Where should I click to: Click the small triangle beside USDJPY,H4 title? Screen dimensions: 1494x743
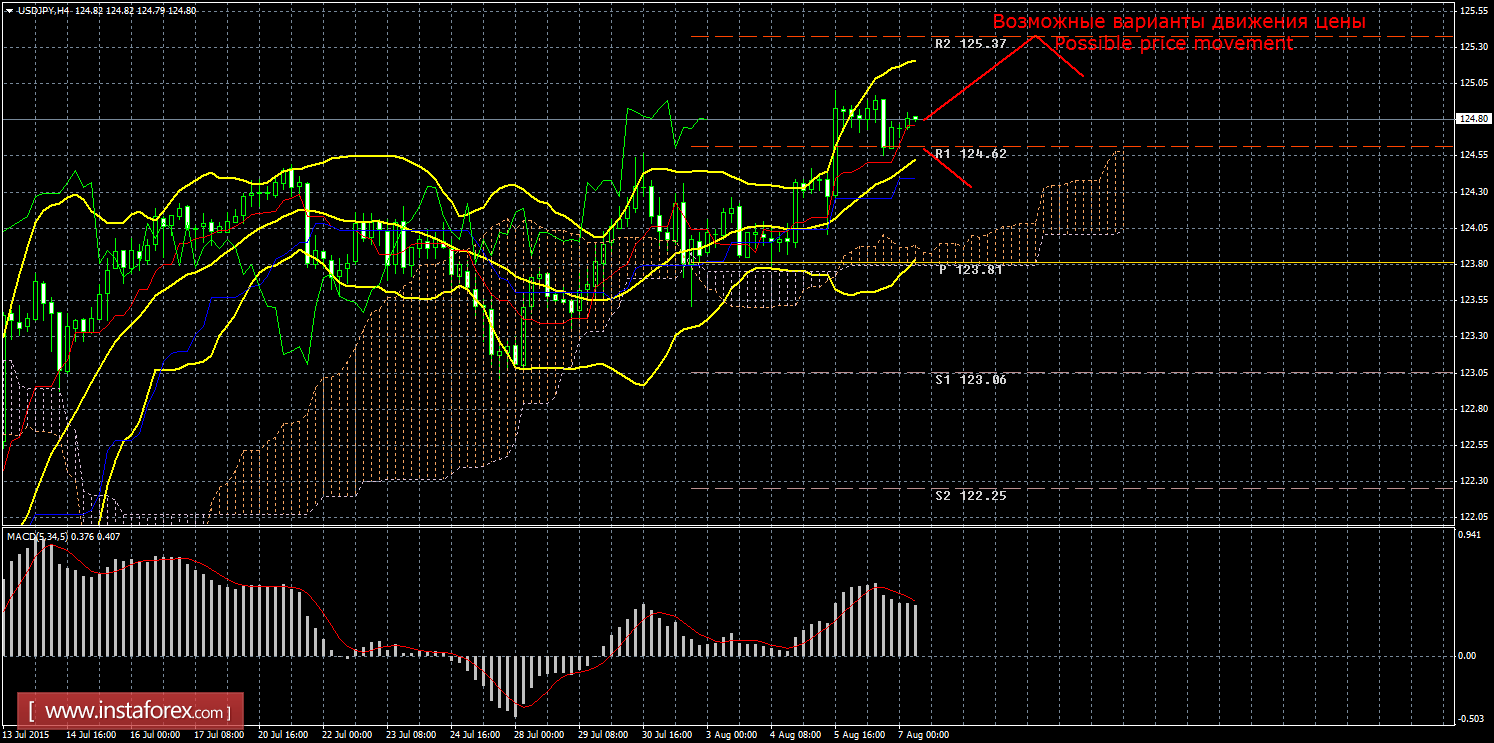(9, 10)
